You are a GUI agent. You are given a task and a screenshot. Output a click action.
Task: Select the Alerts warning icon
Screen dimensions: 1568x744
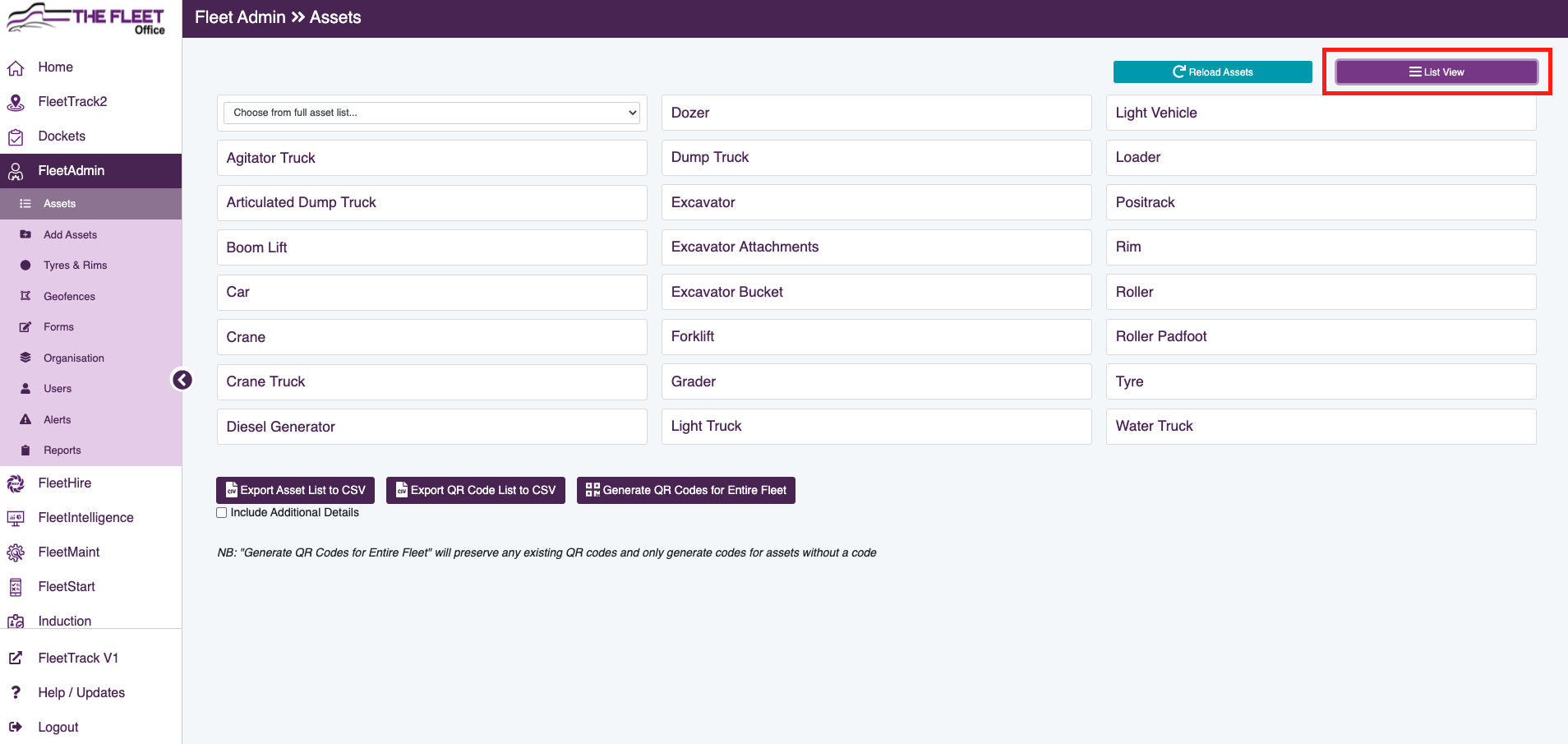click(x=27, y=419)
